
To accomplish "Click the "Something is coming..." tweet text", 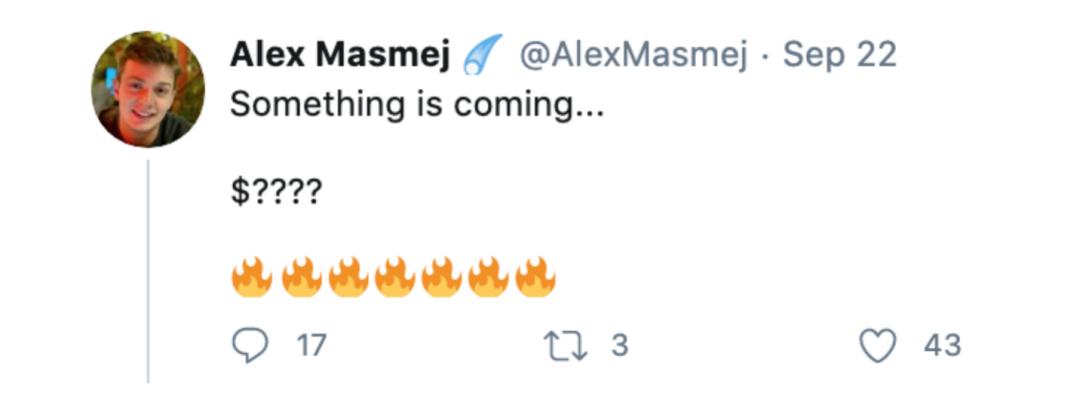I will [417, 106].
